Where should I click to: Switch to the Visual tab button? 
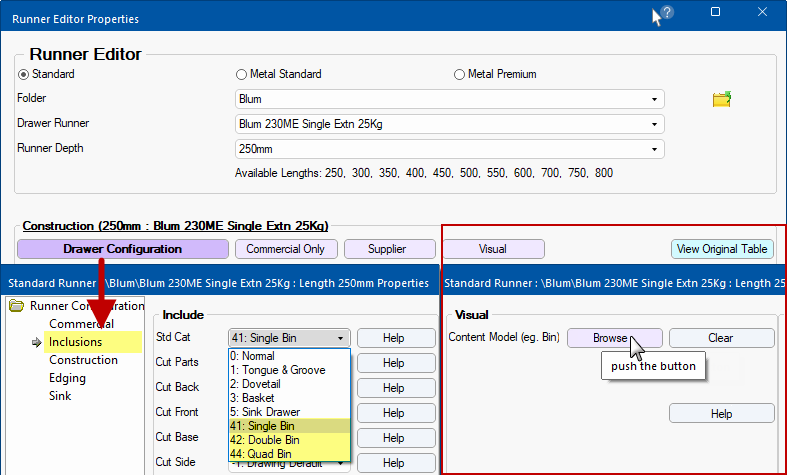493,249
